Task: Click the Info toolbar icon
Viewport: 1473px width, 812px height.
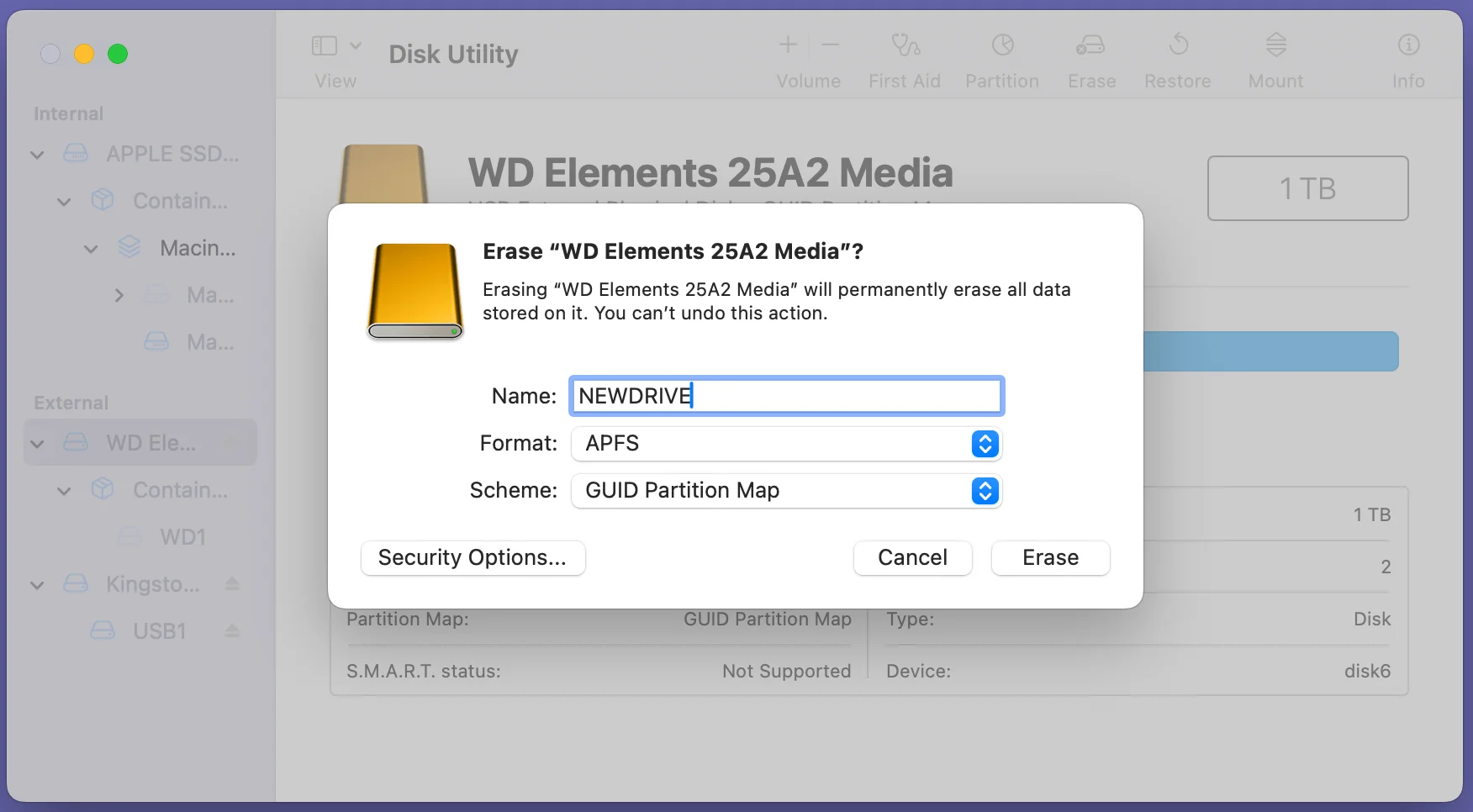Action: (1409, 45)
